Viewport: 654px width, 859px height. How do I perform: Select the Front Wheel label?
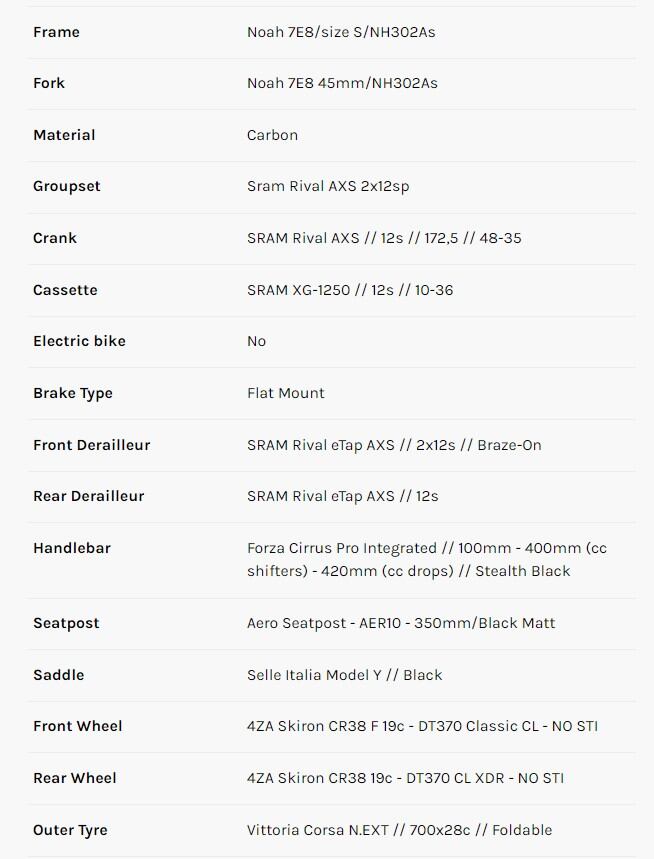tap(78, 726)
